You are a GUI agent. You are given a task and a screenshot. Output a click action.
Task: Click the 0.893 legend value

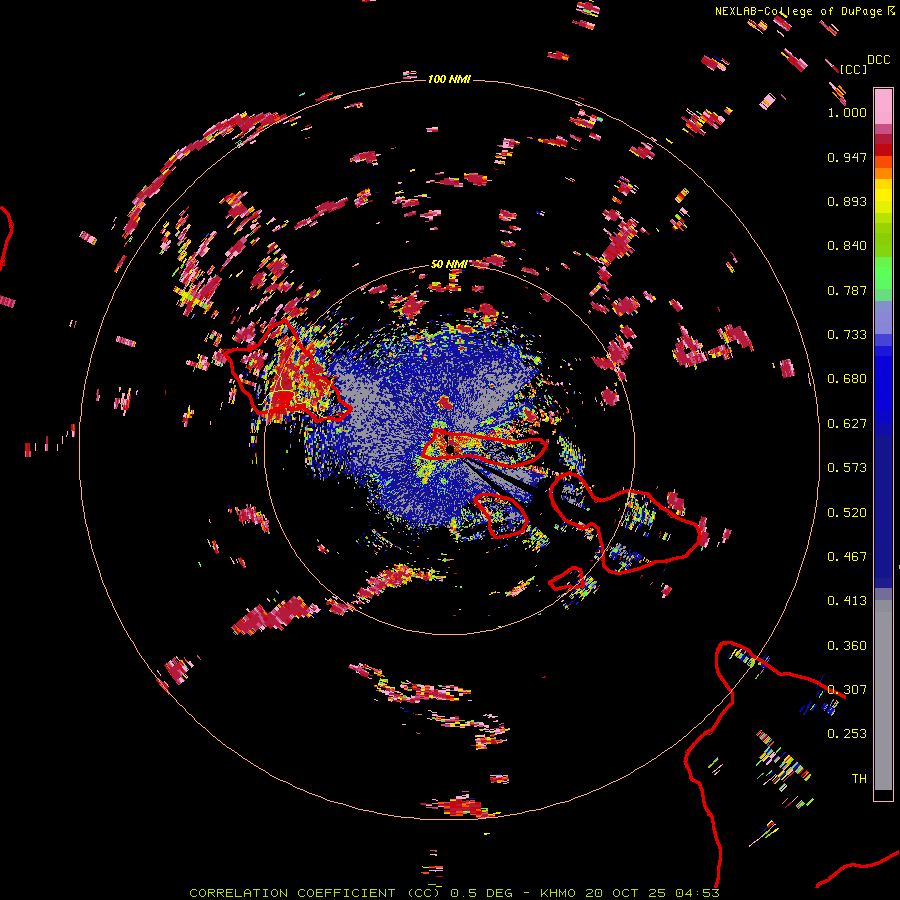(847, 201)
